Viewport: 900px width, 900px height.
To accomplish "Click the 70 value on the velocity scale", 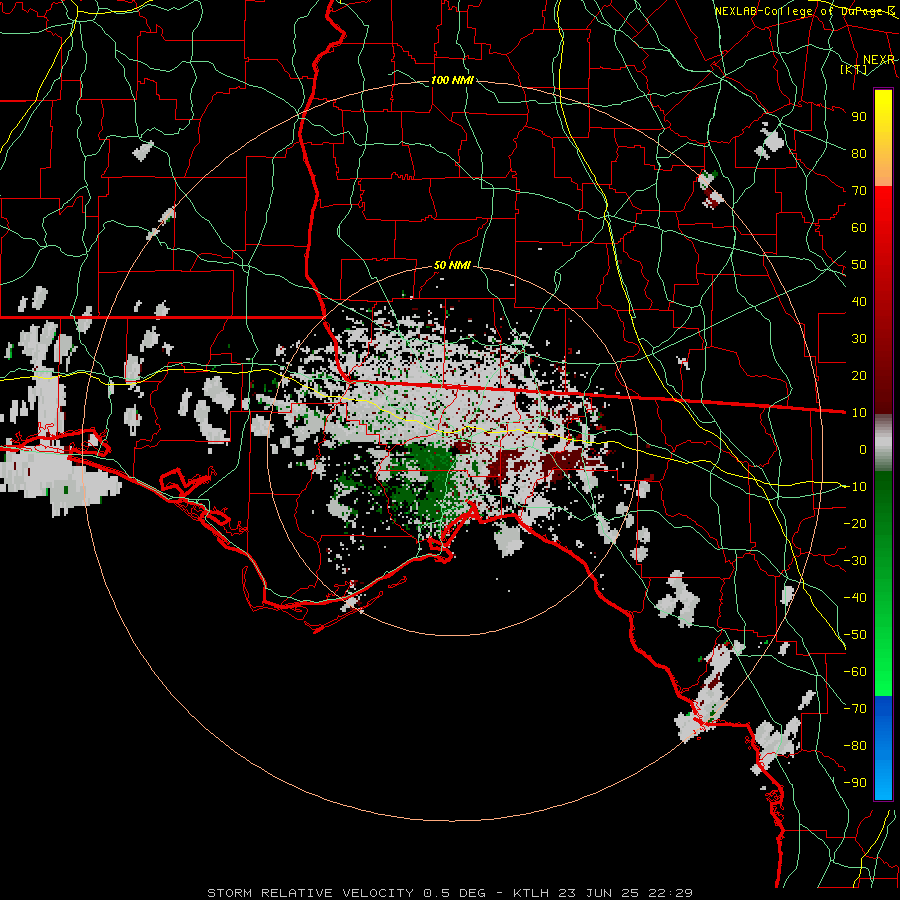I will tap(859, 191).
